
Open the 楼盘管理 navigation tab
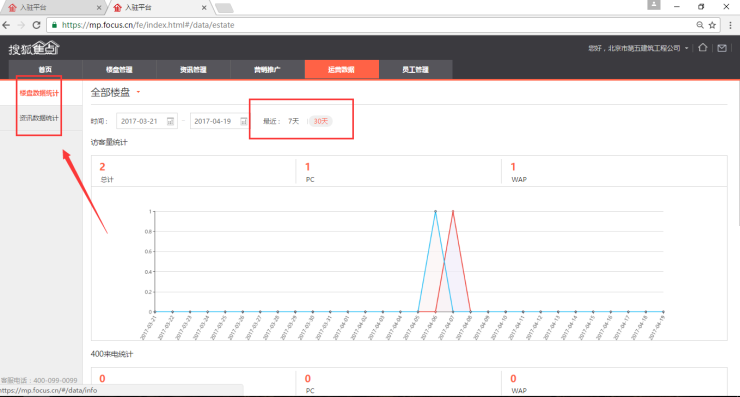pyautogui.click(x=119, y=69)
